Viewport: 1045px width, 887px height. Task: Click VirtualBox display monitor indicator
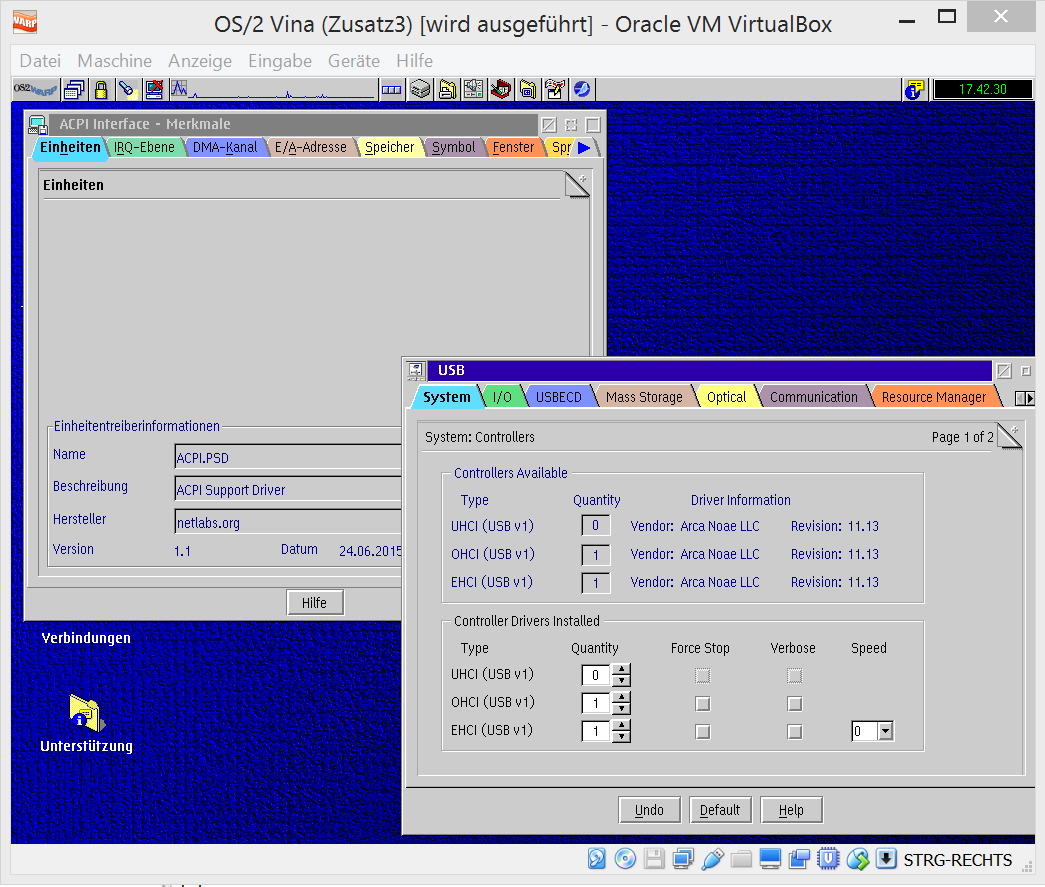tap(770, 859)
